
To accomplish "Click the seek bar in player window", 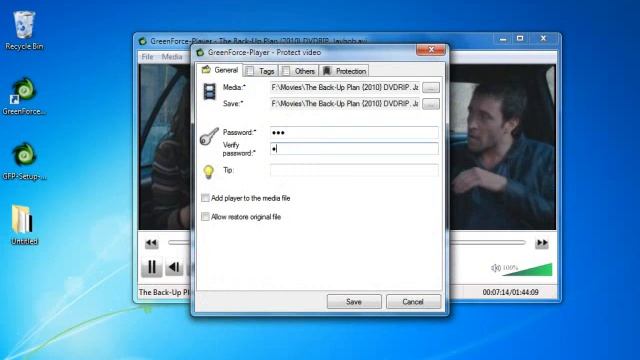I will click(487, 242).
